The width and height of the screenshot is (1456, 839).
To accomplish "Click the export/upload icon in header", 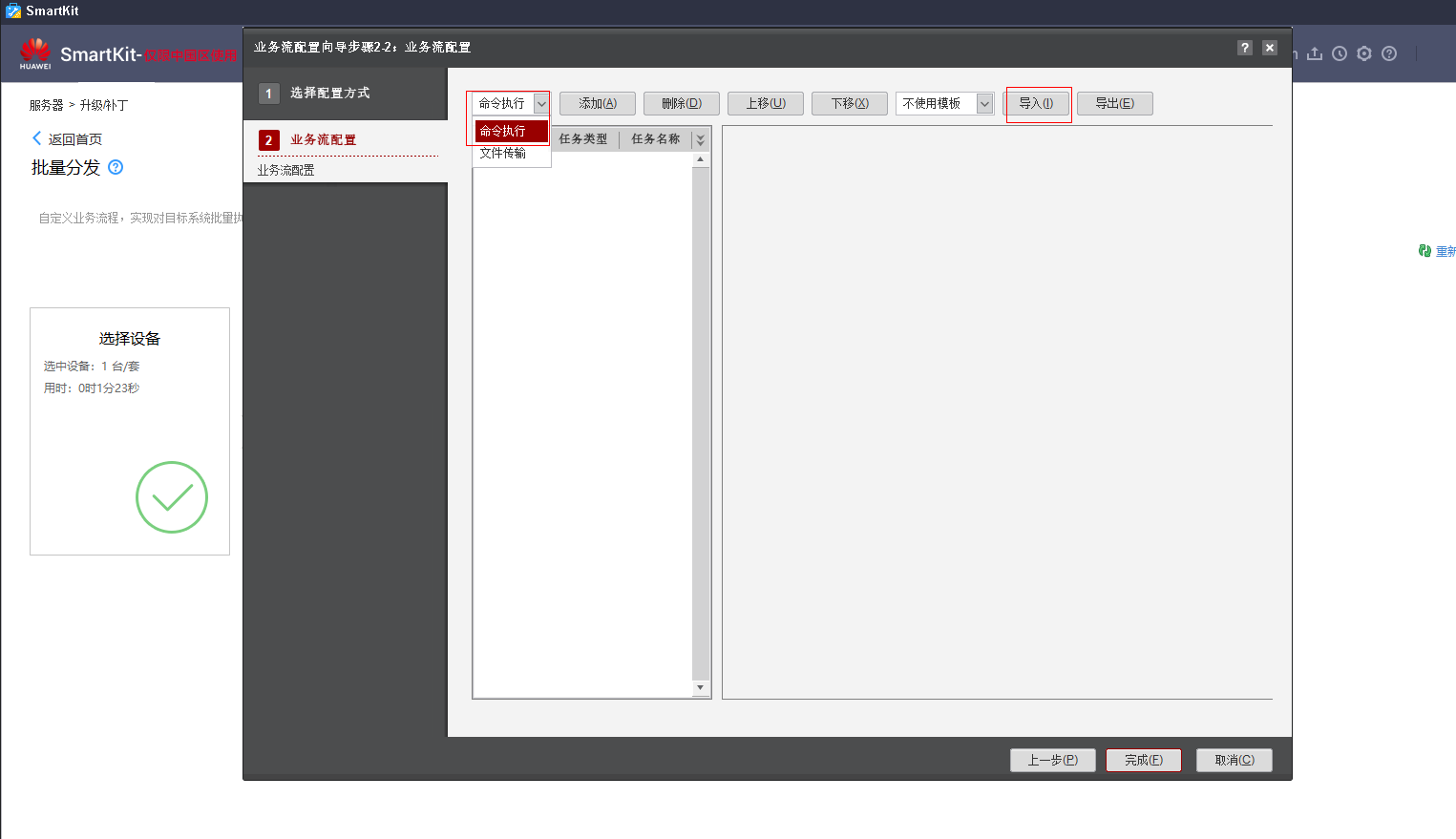I will click(1315, 53).
